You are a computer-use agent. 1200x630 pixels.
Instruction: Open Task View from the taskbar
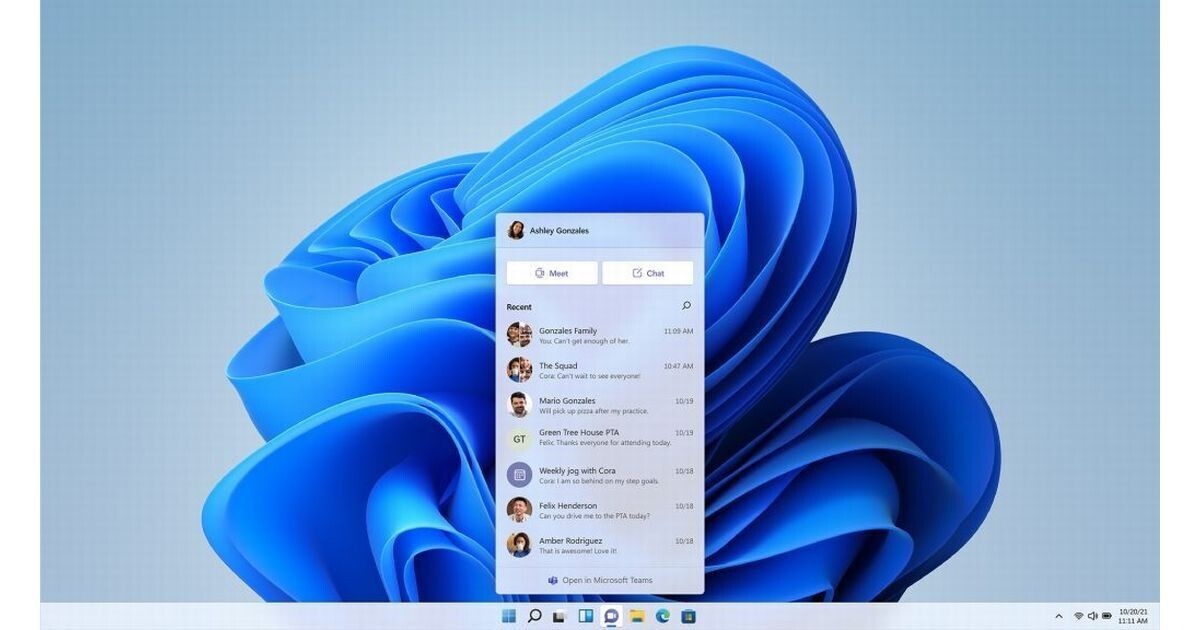click(560, 616)
